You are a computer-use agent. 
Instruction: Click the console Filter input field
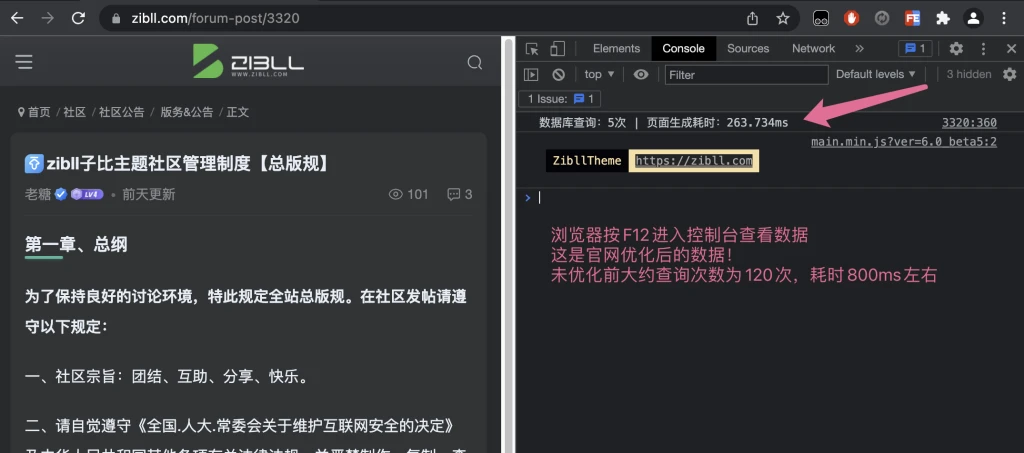click(746, 74)
